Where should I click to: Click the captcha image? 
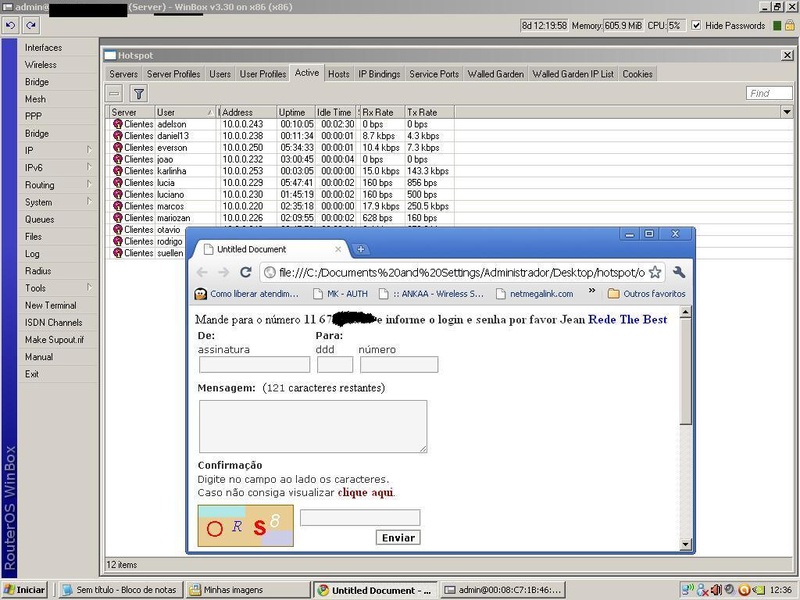point(245,526)
